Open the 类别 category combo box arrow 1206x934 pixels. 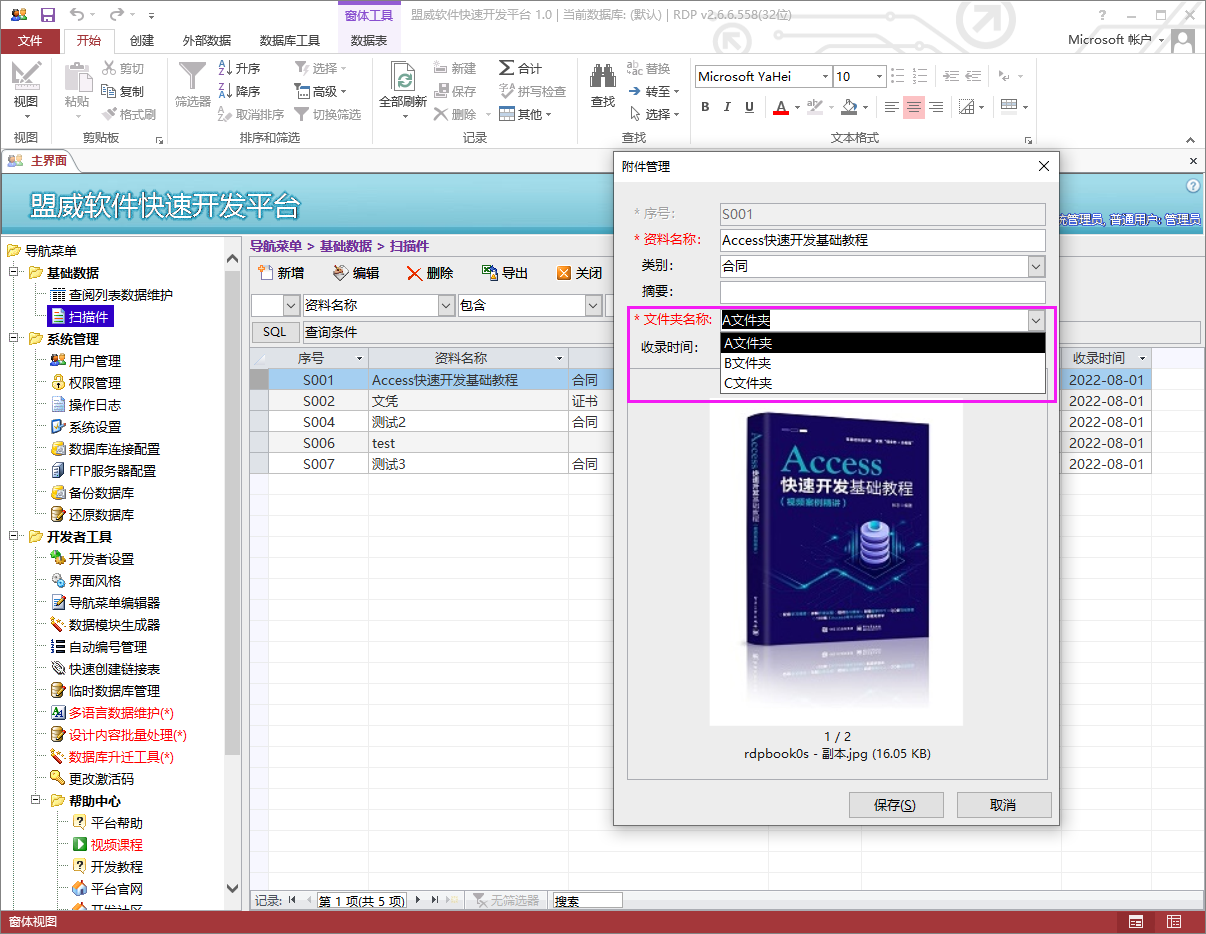(1036, 266)
